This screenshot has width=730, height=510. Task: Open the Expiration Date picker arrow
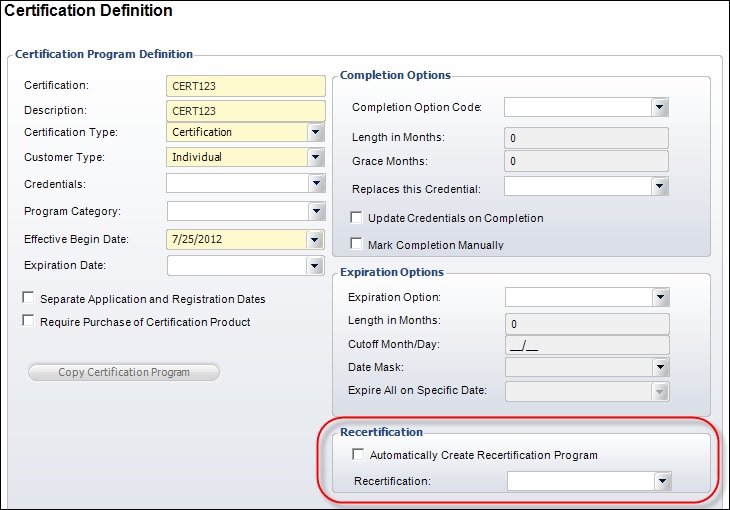[315, 266]
